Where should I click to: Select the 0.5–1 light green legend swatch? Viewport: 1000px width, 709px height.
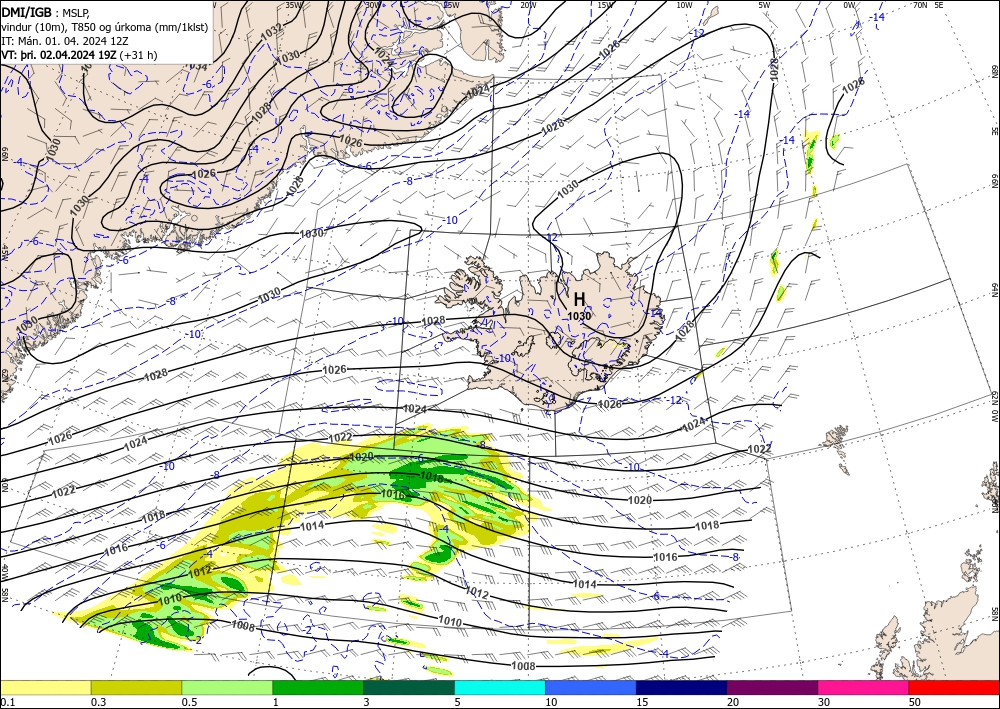tap(227, 687)
